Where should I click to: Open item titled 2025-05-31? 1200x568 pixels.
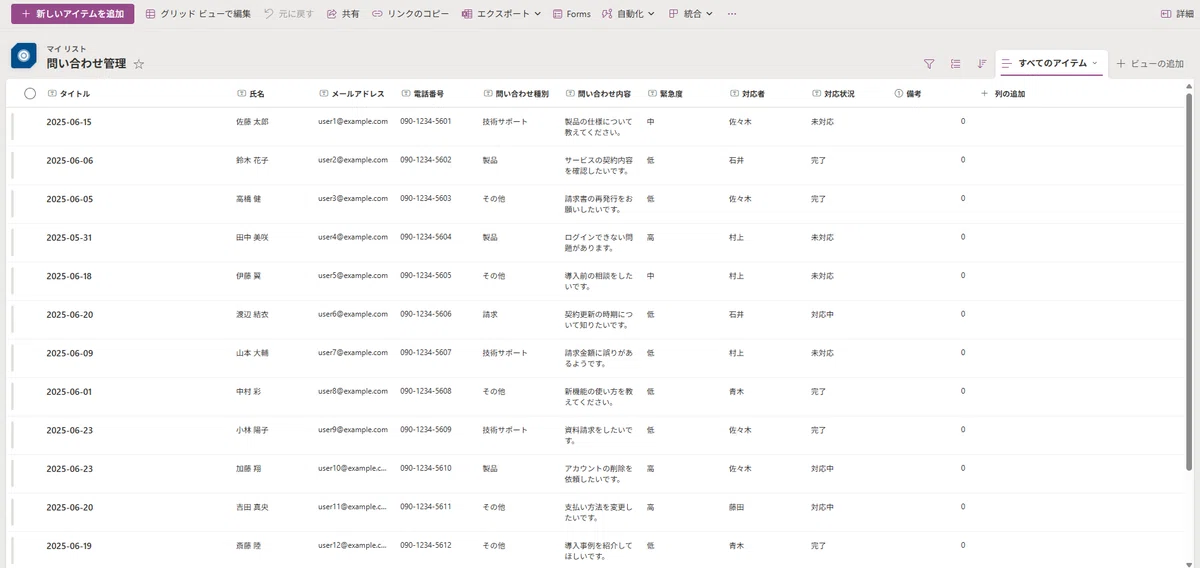[x=69, y=237]
